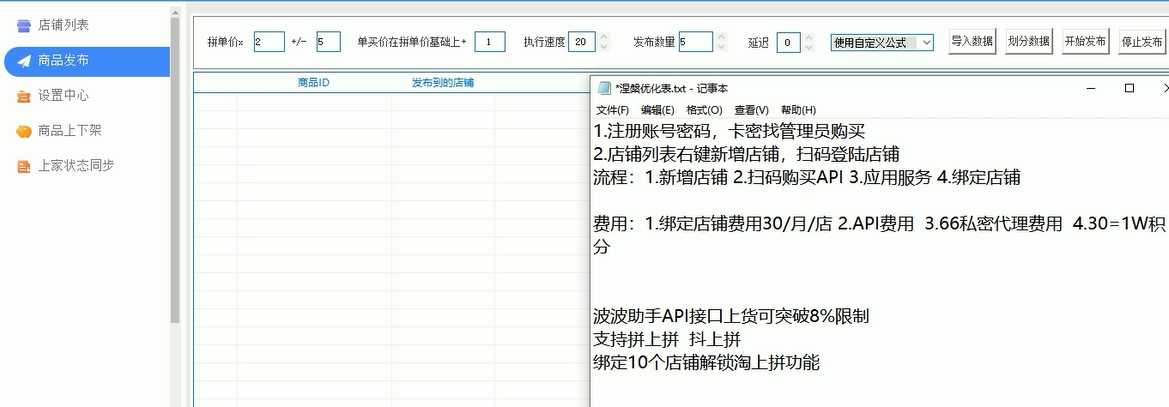Click the 发布数量 spinner arrows

click(720, 42)
